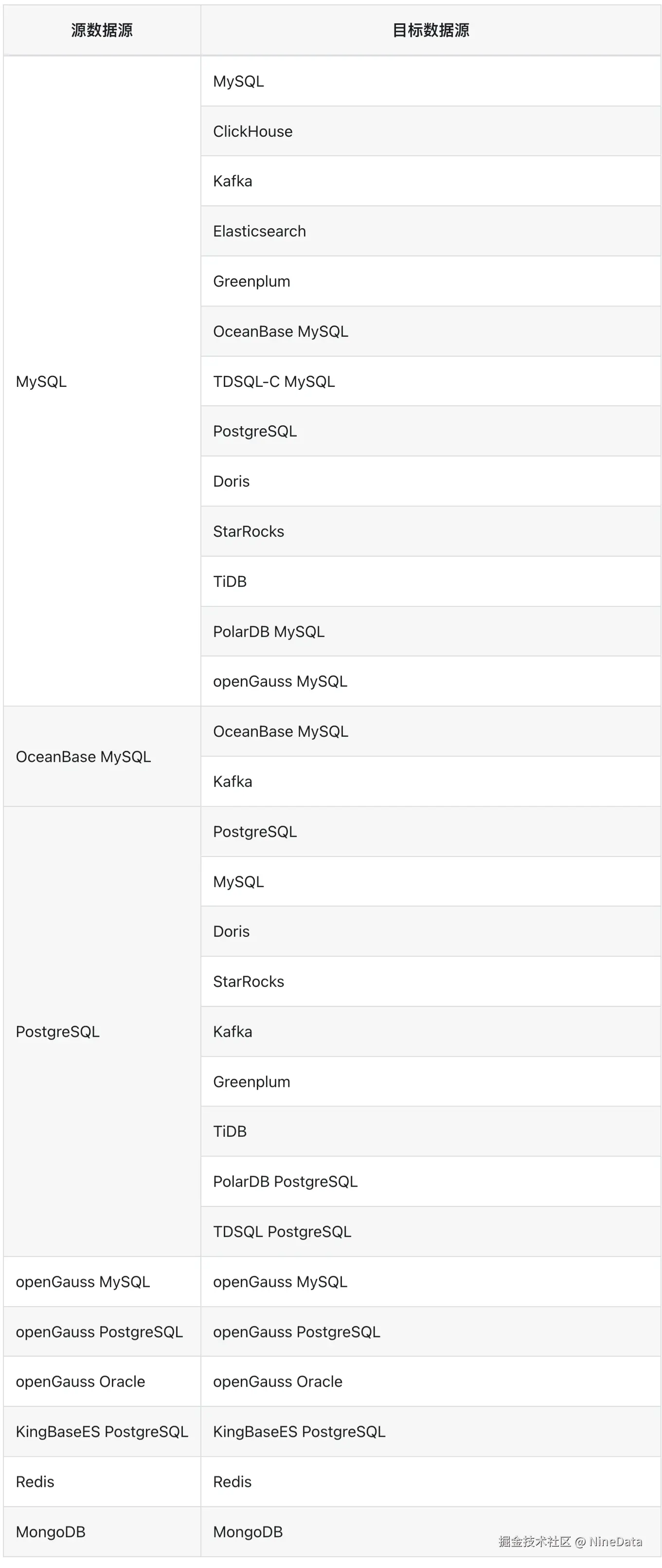Click the TDSQL PostgreSQL target cell

[x=431, y=1232]
